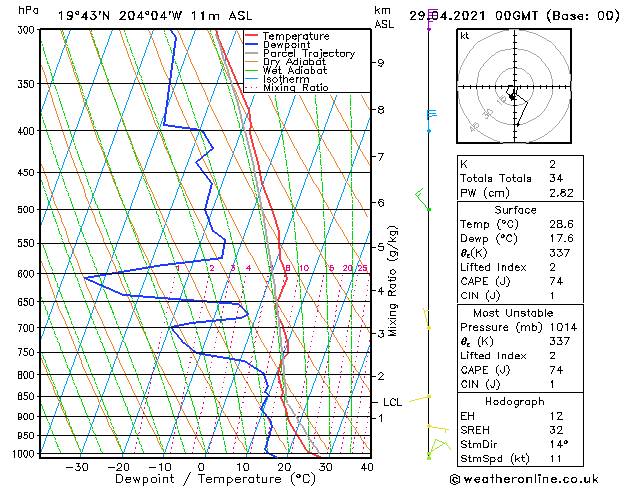
Task: Click the 5 km altitude tick label
Action: pyautogui.click(x=381, y=247)
